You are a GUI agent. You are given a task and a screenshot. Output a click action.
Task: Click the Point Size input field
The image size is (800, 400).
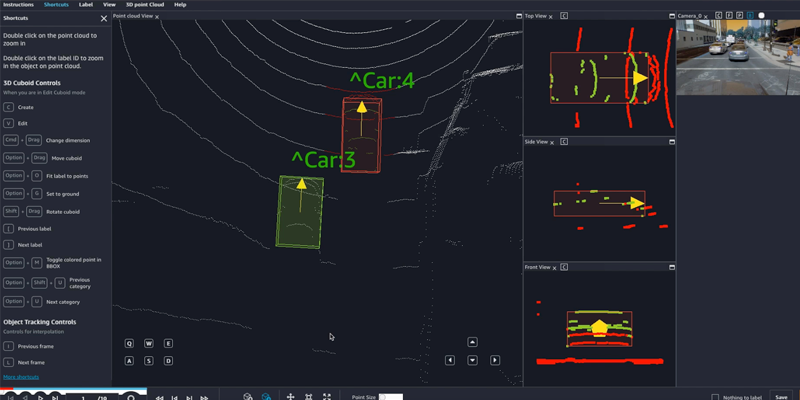(x=390, y=397)
